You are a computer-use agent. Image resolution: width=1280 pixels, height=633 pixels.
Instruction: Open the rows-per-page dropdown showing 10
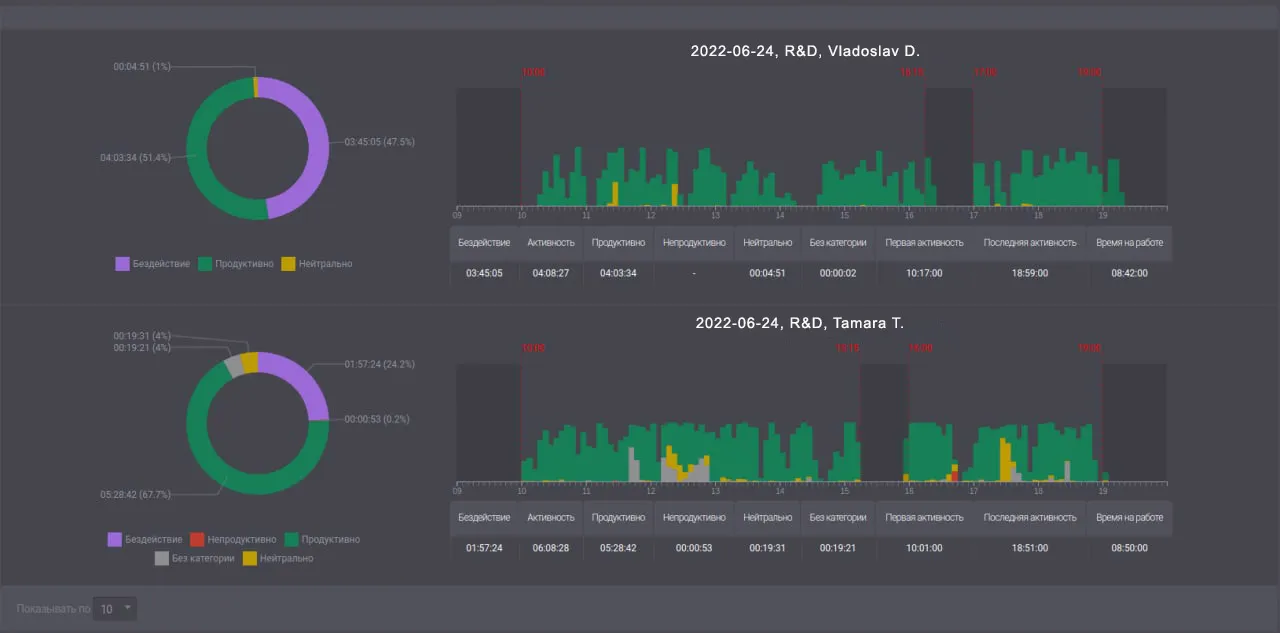115,608
